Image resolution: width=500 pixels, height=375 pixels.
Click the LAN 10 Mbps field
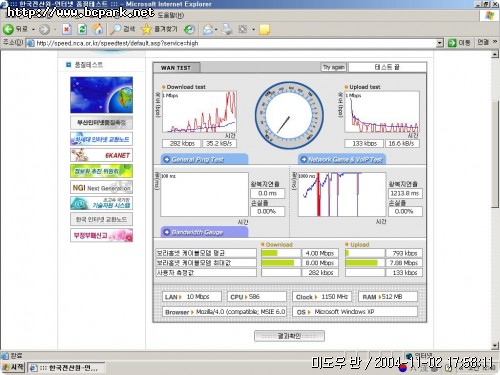pyautogui.click(x=192, y=296)
